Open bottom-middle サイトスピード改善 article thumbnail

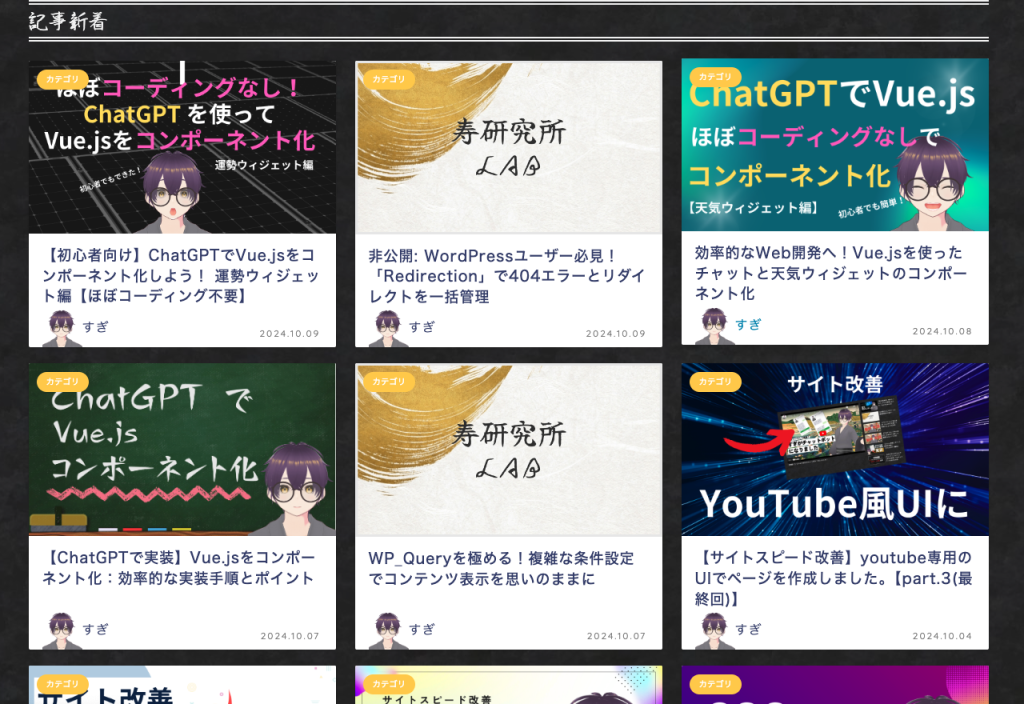(x=508, y=685)
